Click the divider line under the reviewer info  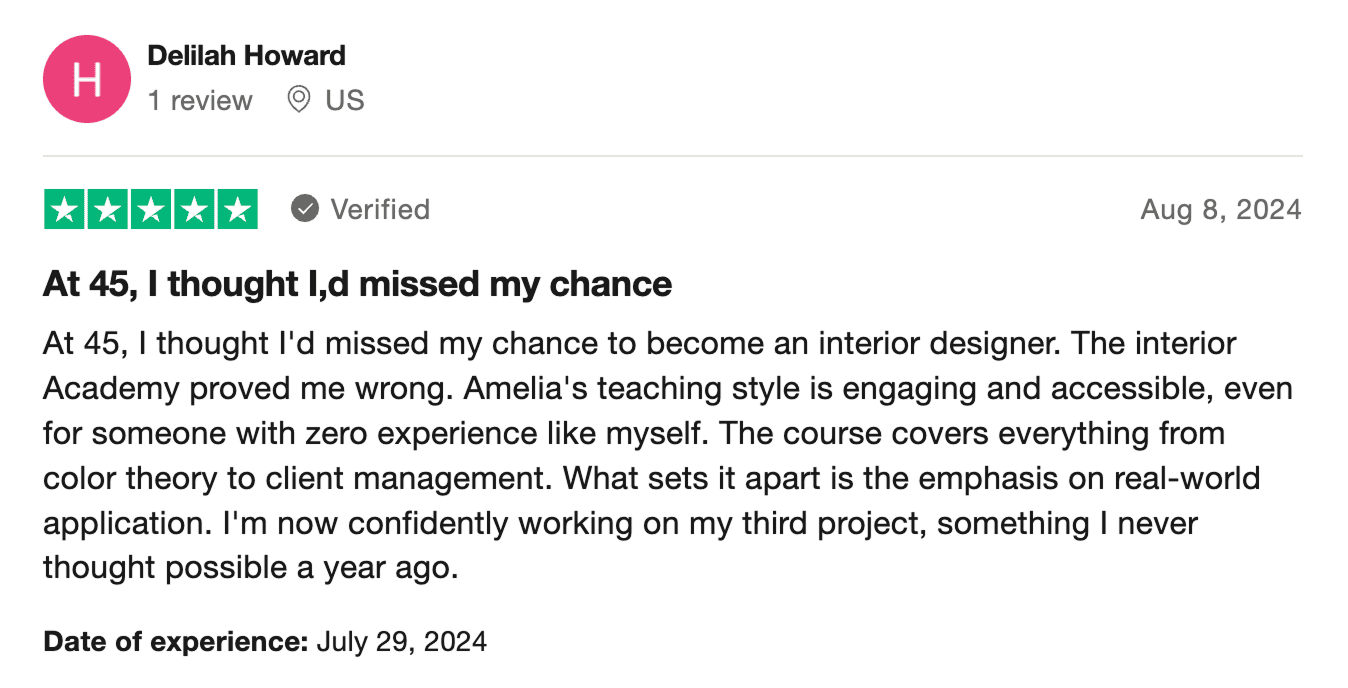click(672, 156)
